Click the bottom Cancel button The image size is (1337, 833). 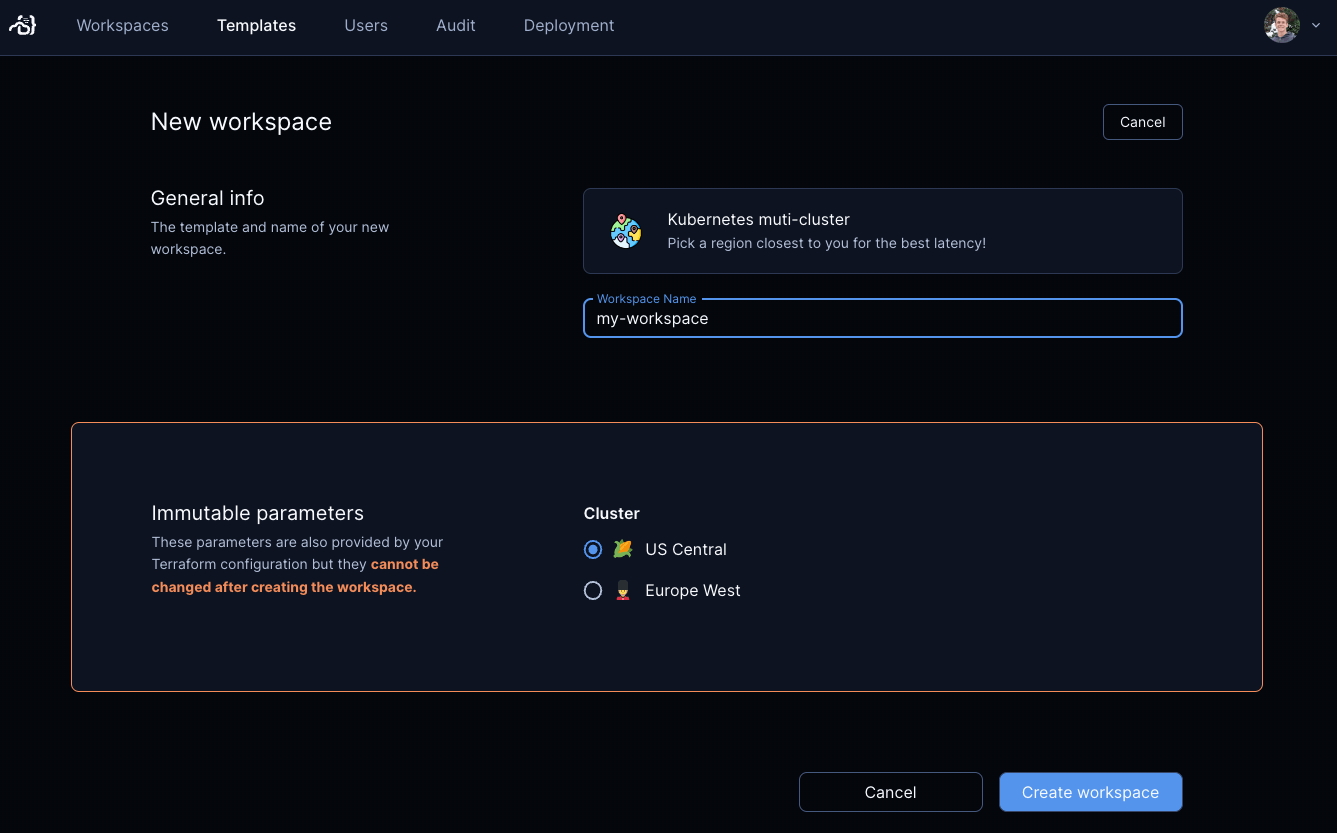[889, 791]
